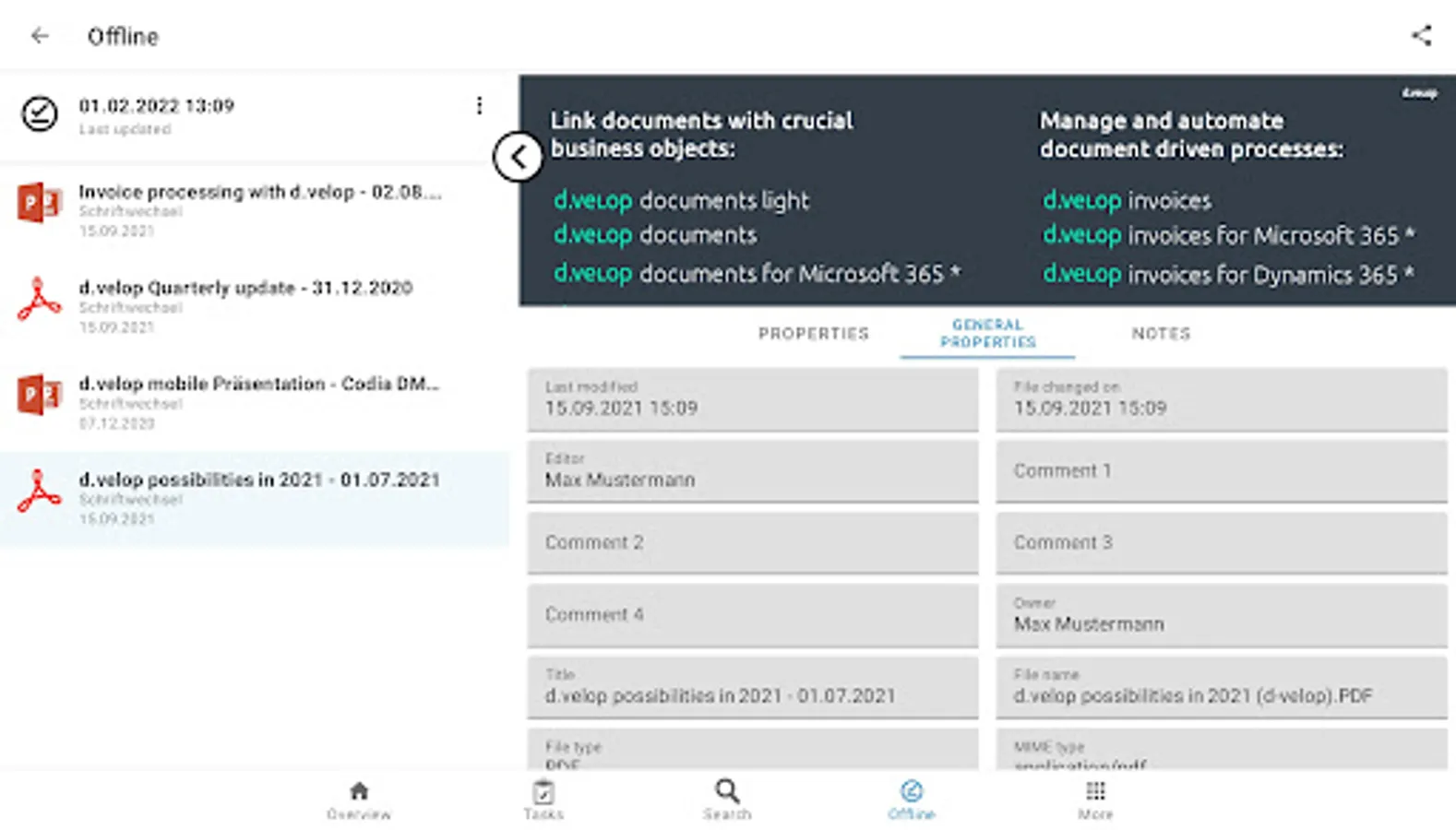Viewport: 1456px width, 830px height.
Task: Click the File changed on field
Action: [x=1222, y=399]
